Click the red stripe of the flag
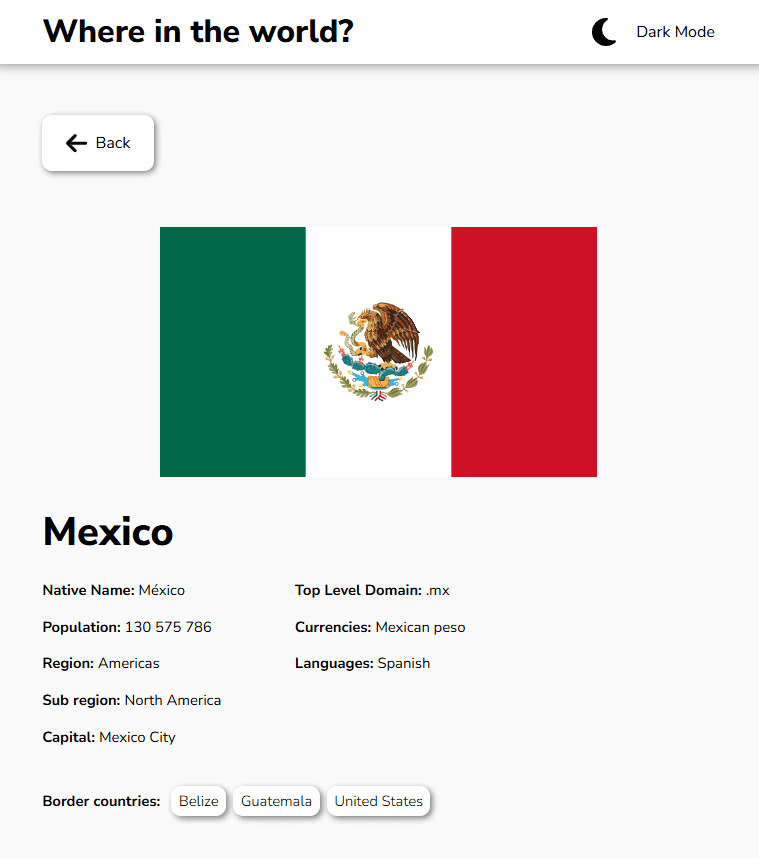This screenshot has width=759, height=858. [524, 352]
